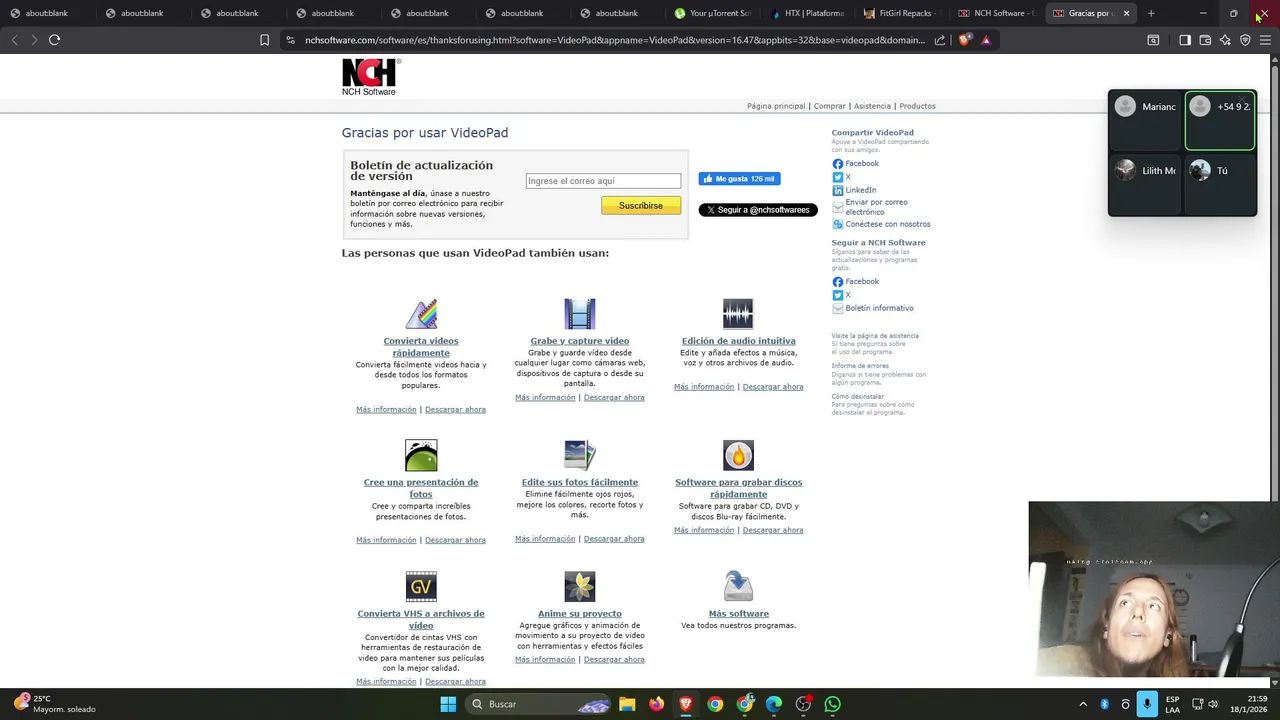Open Convierta vídeos rápidamente link
This screenshot has width=1280, height=720.
click(x=421, y=347)
